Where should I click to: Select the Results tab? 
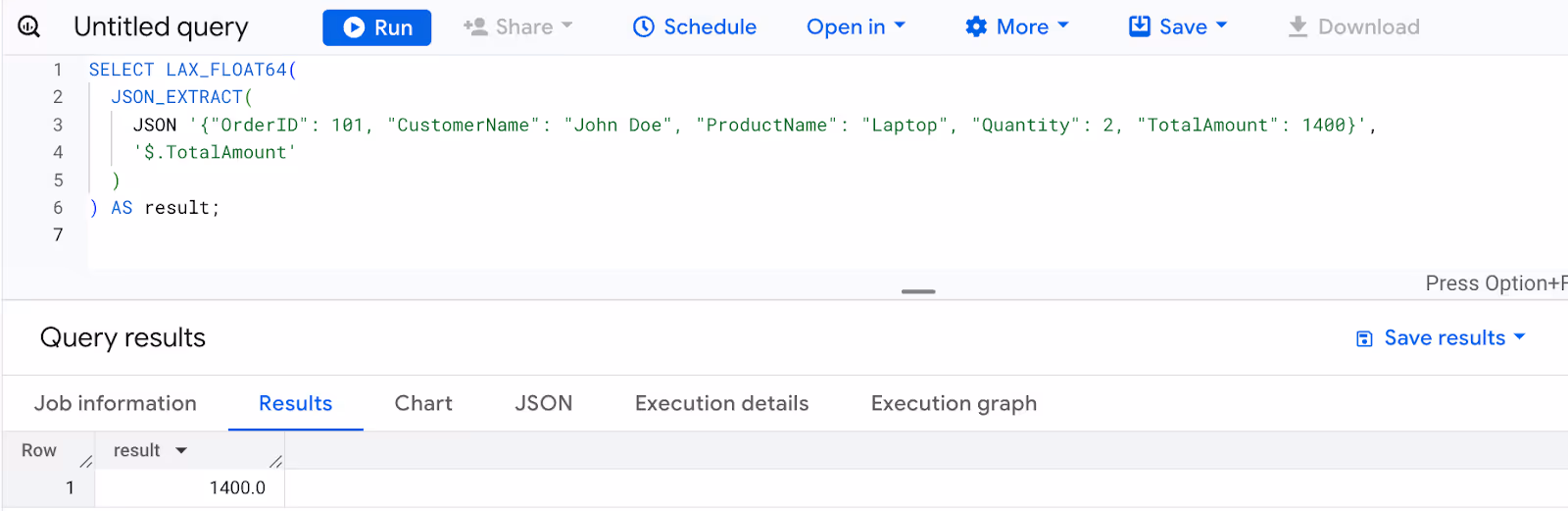tap(295, 403)
